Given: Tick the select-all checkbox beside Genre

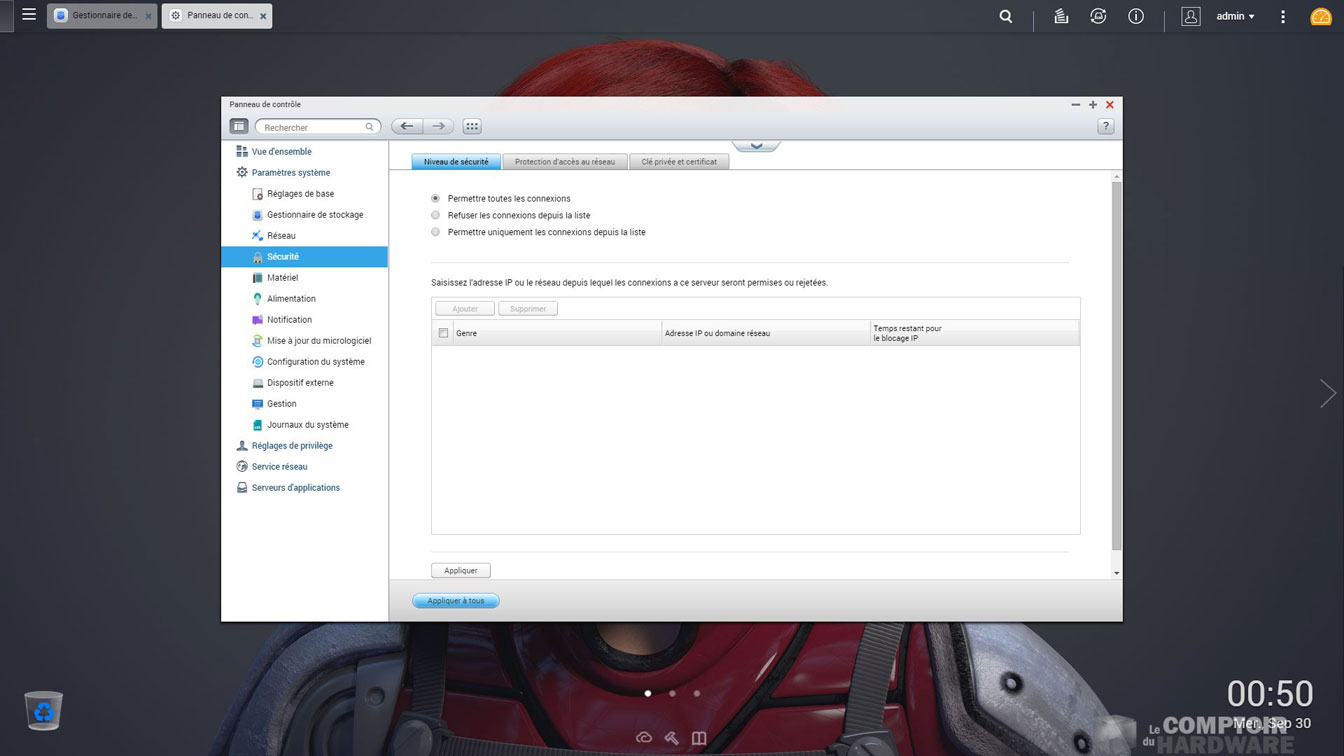Looking at the screenshot, I should pos(443,333).
